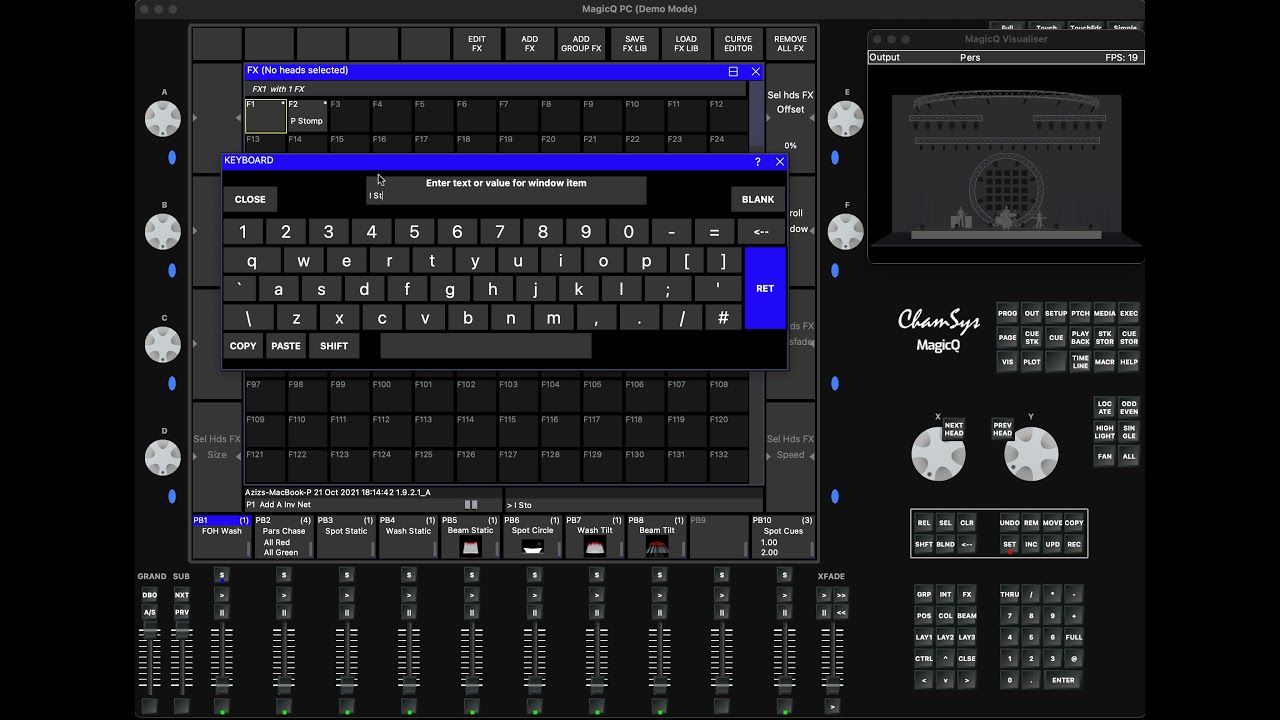Click the BLANK keyboard button
Viewport: 1280px width, 720px height.
point(758,199)
